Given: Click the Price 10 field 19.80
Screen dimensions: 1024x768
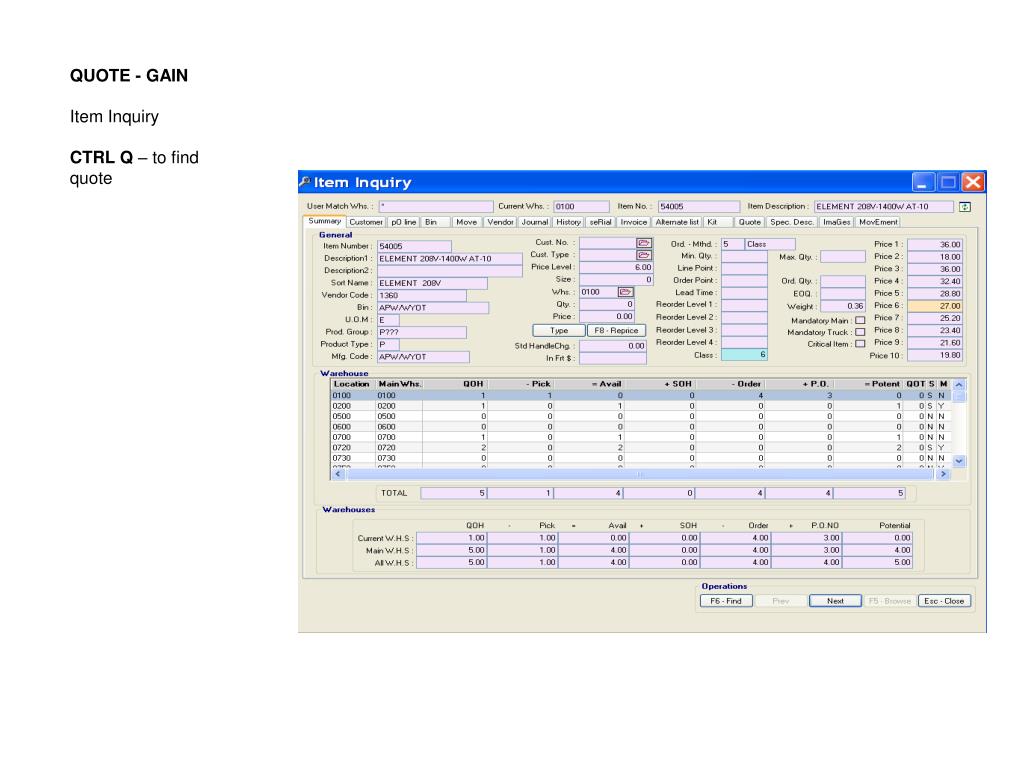Looking at the screenshot, I should (x=935, y=355).
